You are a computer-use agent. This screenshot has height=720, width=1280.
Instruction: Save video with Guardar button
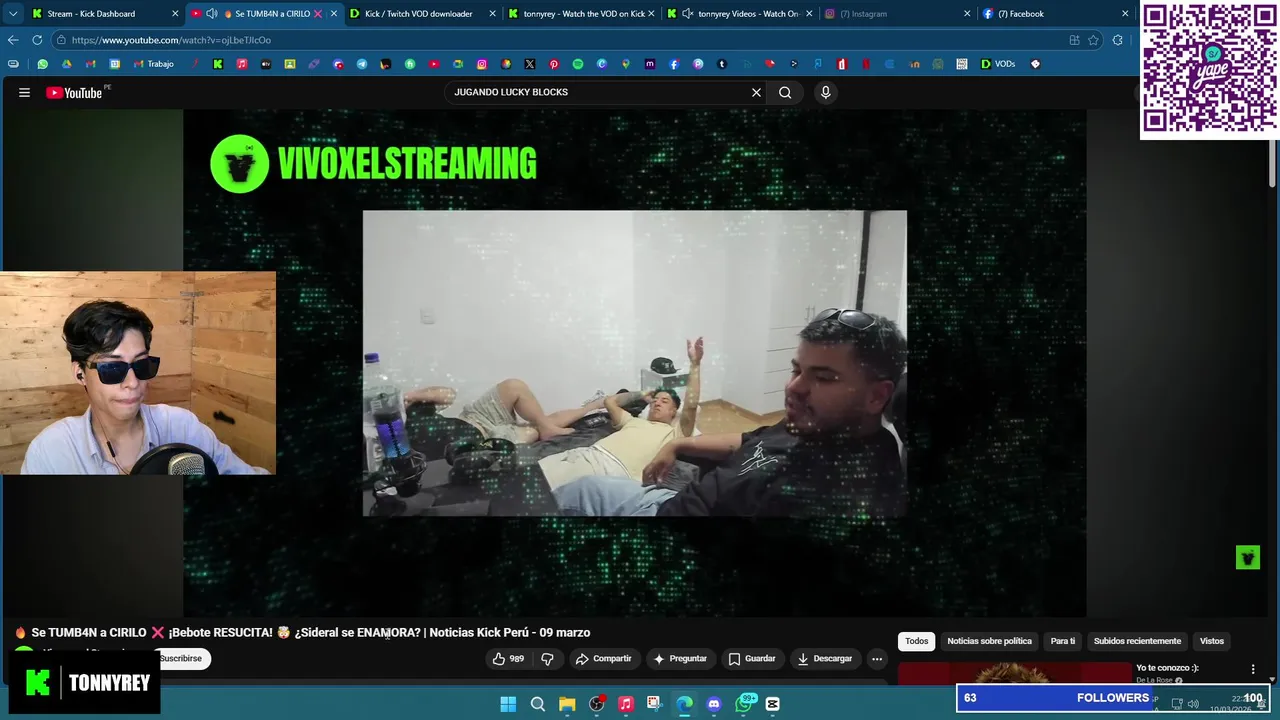click(751, 658)
